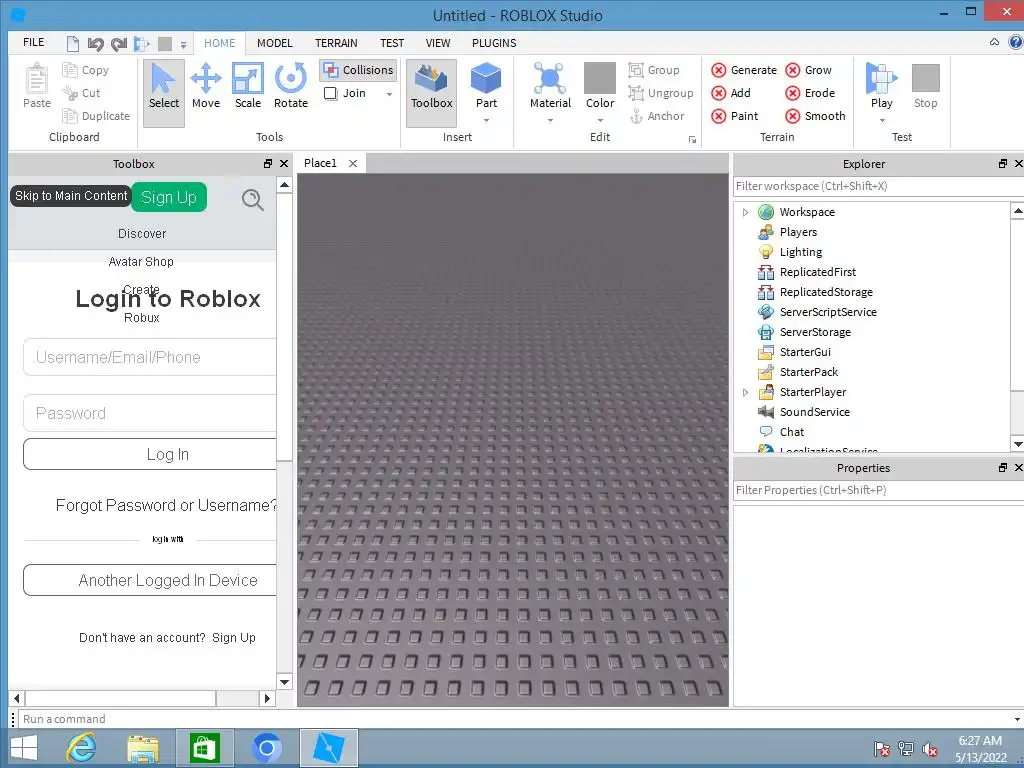Click the Undo arrow in quick access
Screen dimensions: 1024x768
[x=95, y=44]
